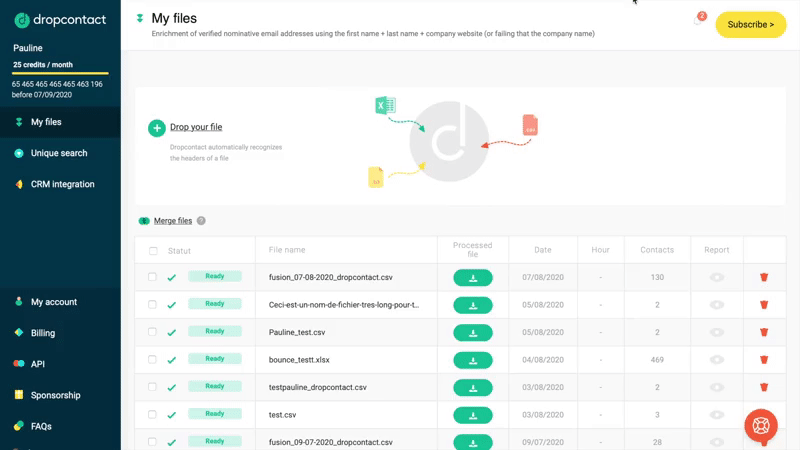Open My files in sidebar
This screenshot has width=800, height=450.
pyautogui.click(x=60, y=122)
